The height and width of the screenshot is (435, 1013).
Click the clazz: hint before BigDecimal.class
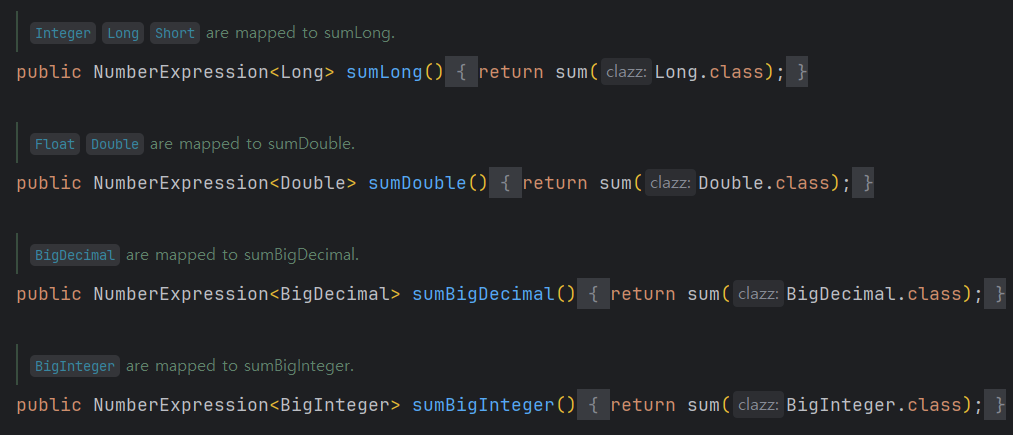click(x=758, y=294)
